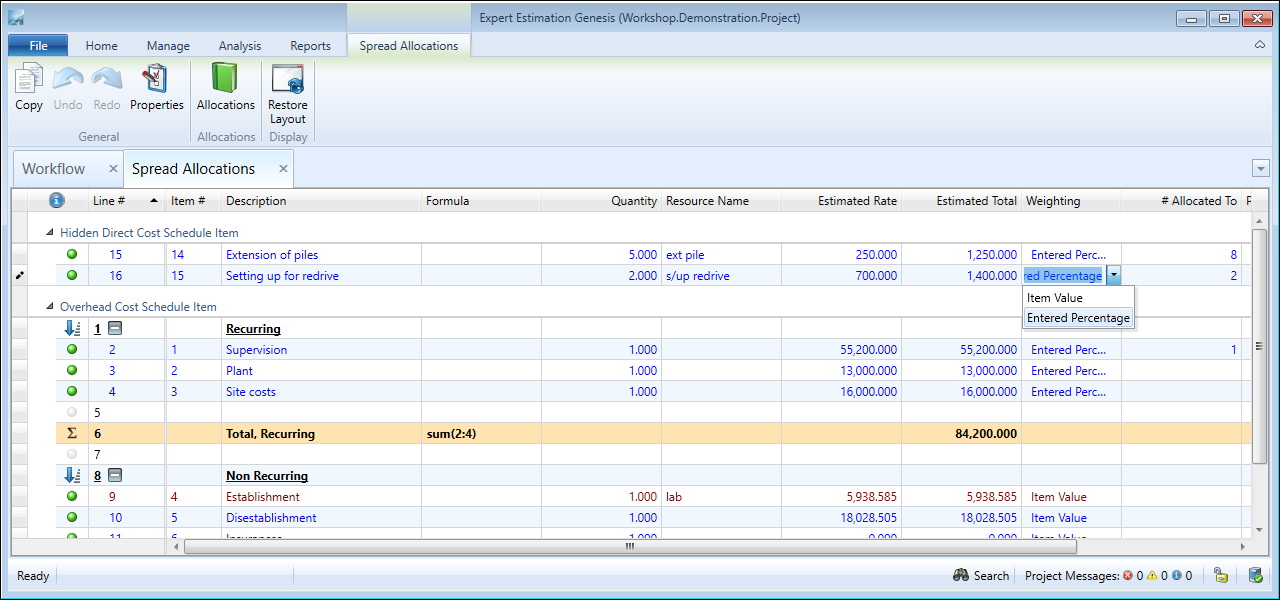1280x600 pixels.
Task: Click the horizontal scrollbar thumb at the bottom
Action: [630, 547]
